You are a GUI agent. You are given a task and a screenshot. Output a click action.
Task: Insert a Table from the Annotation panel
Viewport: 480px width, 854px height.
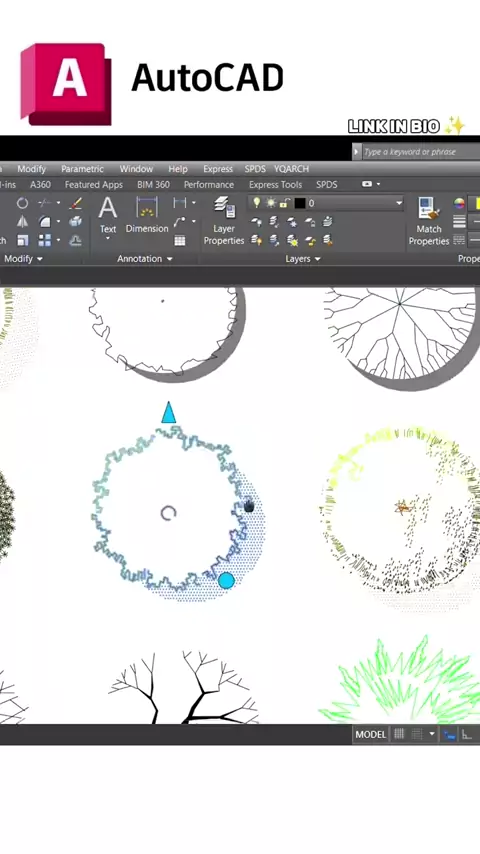[x=180, y=240]
